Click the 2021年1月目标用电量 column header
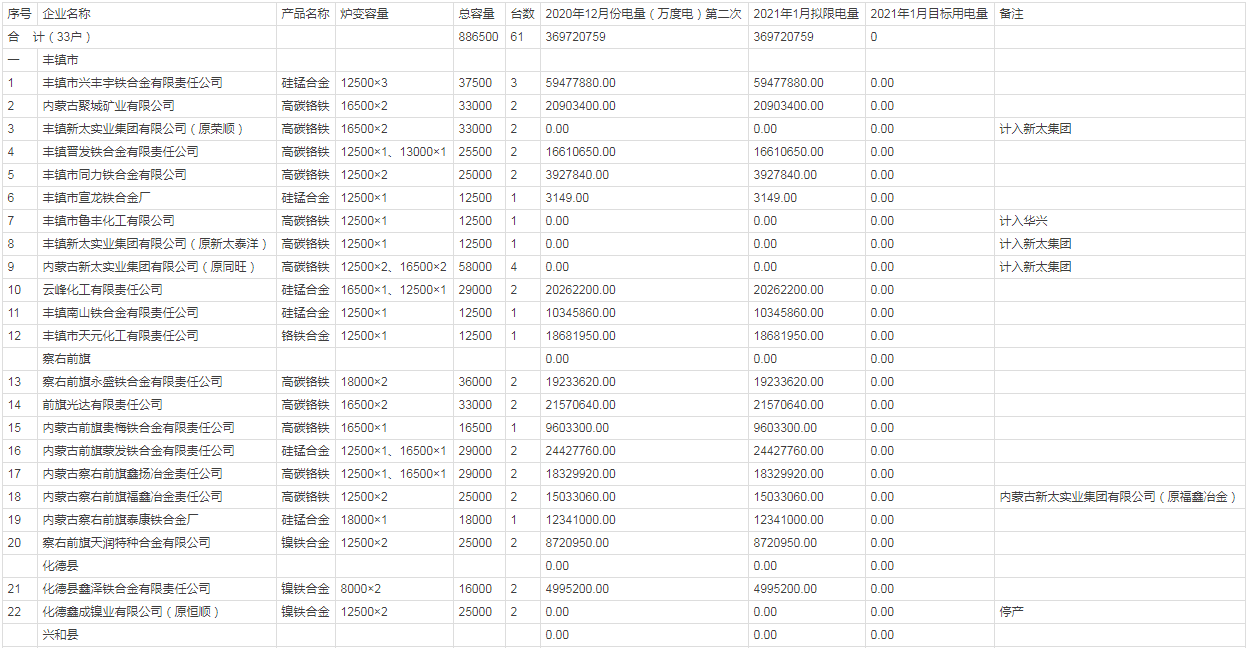This screenshot has width=1248, height=648. 929,14
